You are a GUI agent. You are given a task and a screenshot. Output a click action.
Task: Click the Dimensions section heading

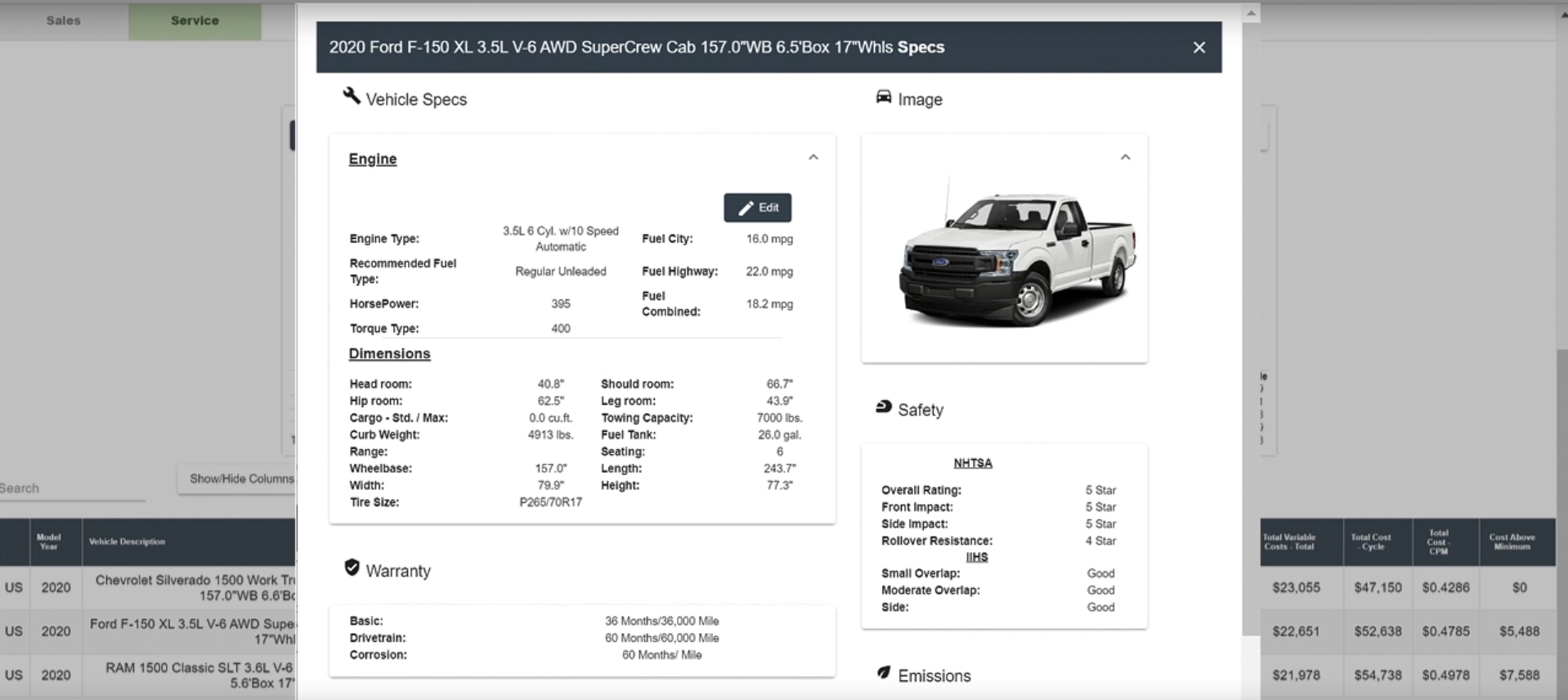tap(389, 354)
